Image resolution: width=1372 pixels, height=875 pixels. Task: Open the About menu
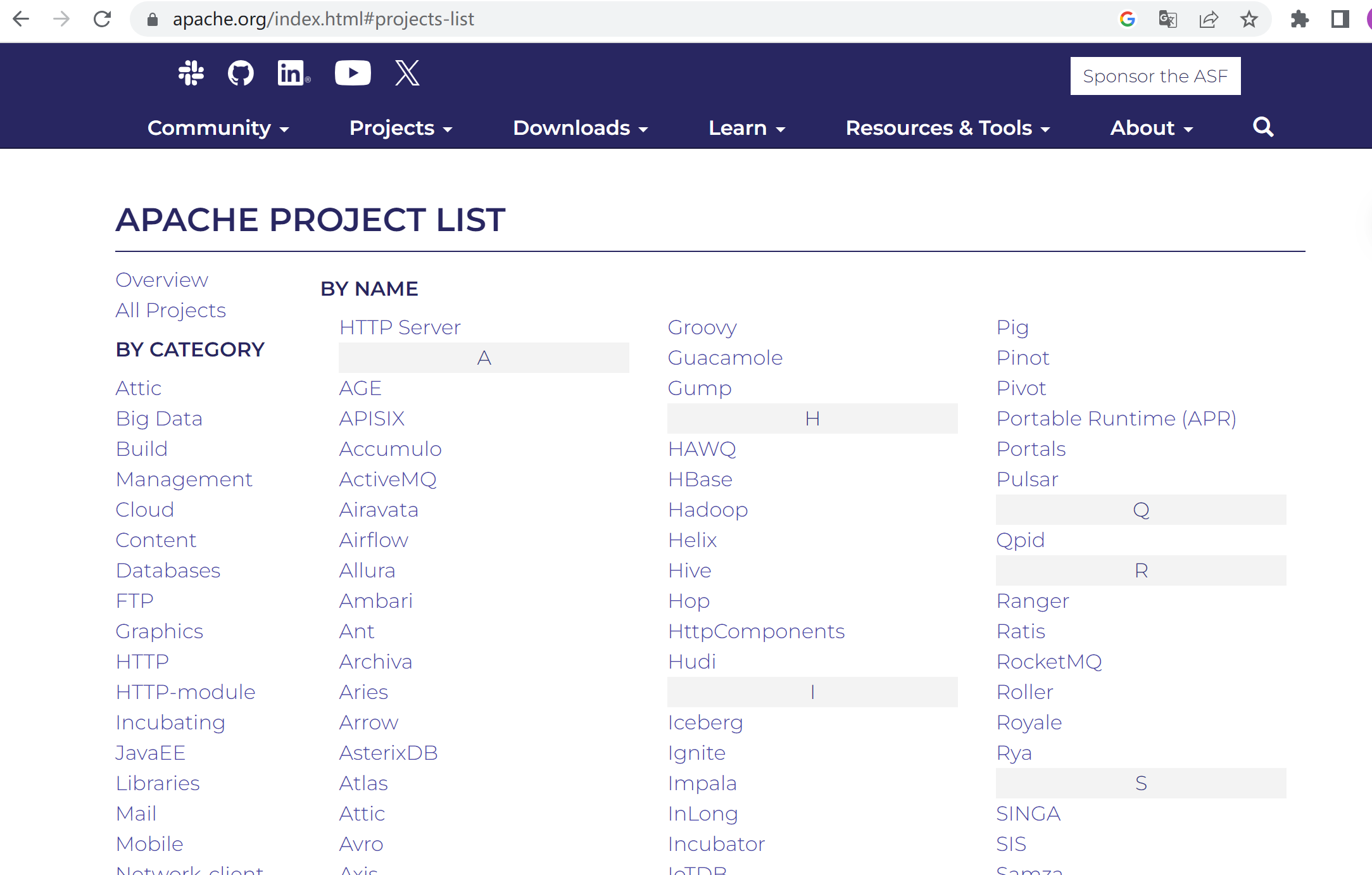(x=1151, y=128)
